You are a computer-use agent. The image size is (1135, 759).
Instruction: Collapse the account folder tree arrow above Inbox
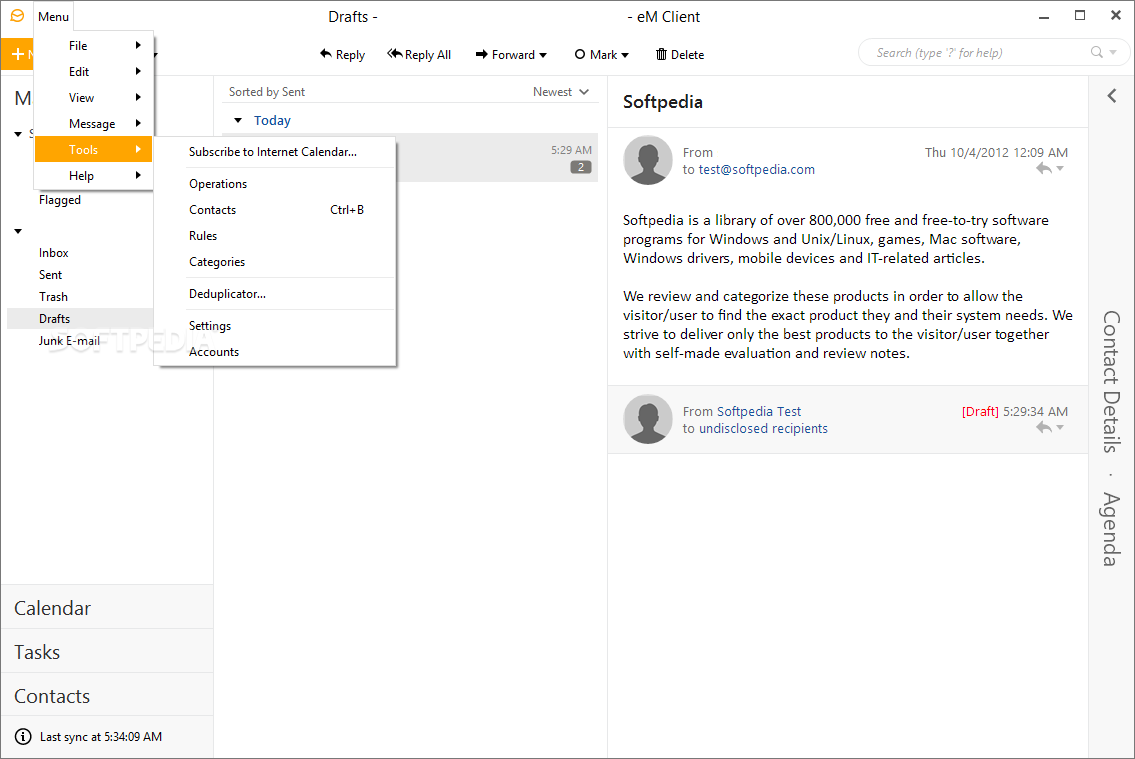tap(18, 232)
